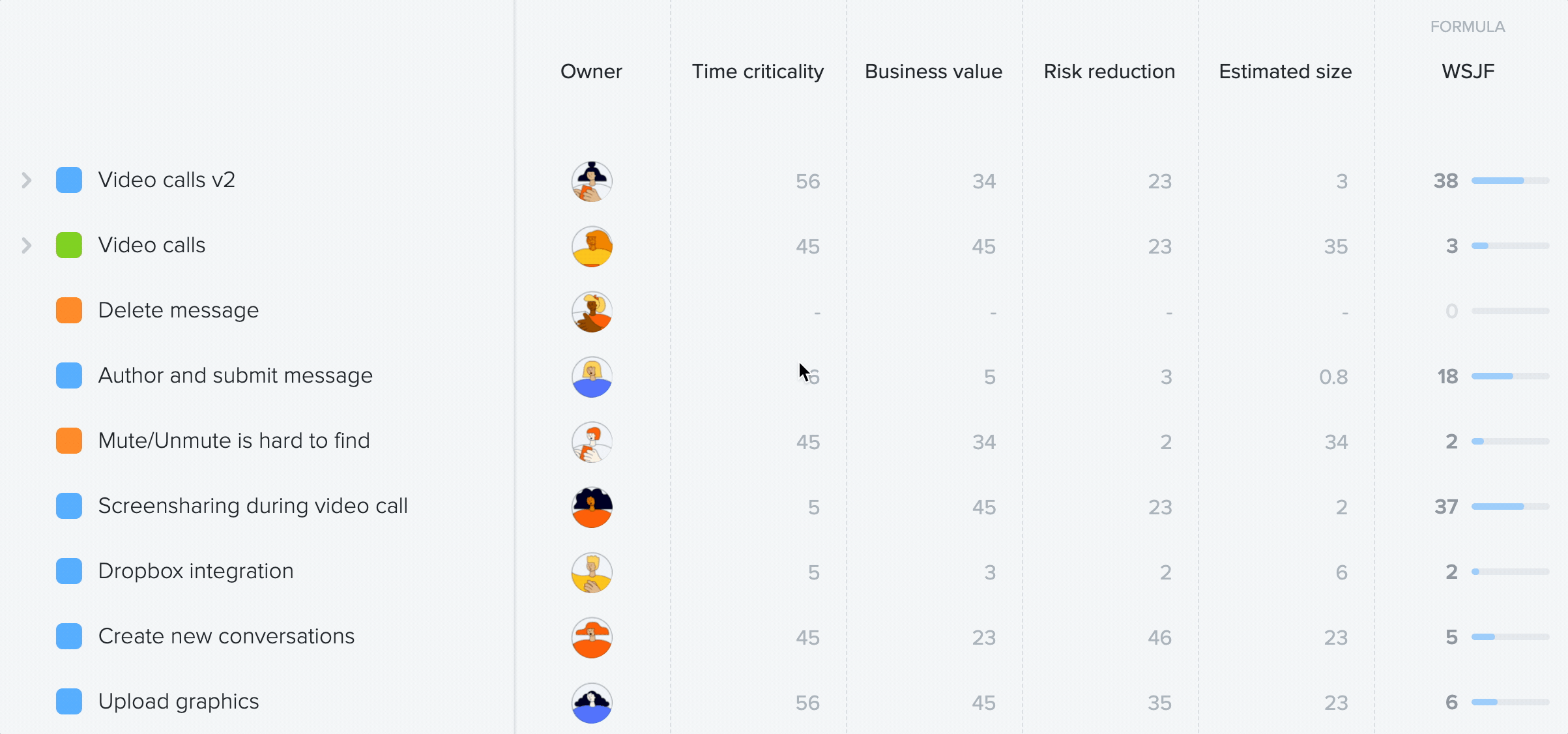Select the Dropbox integration owner avatar

tap(592, 572)
